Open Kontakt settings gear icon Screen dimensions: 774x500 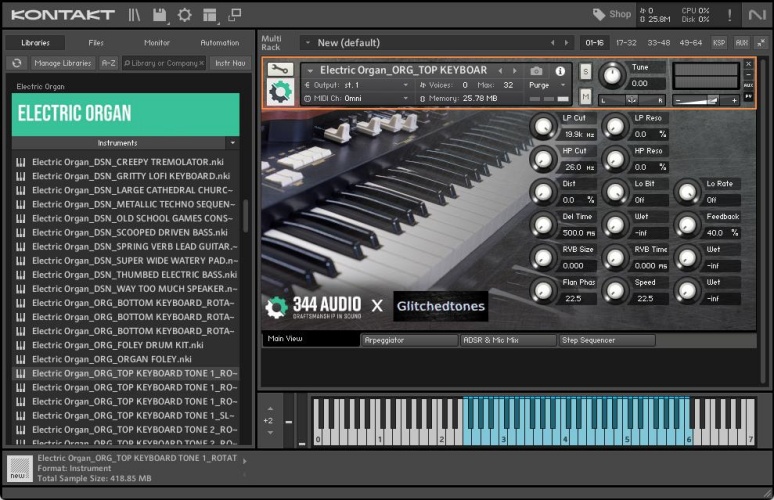point(184,15)
